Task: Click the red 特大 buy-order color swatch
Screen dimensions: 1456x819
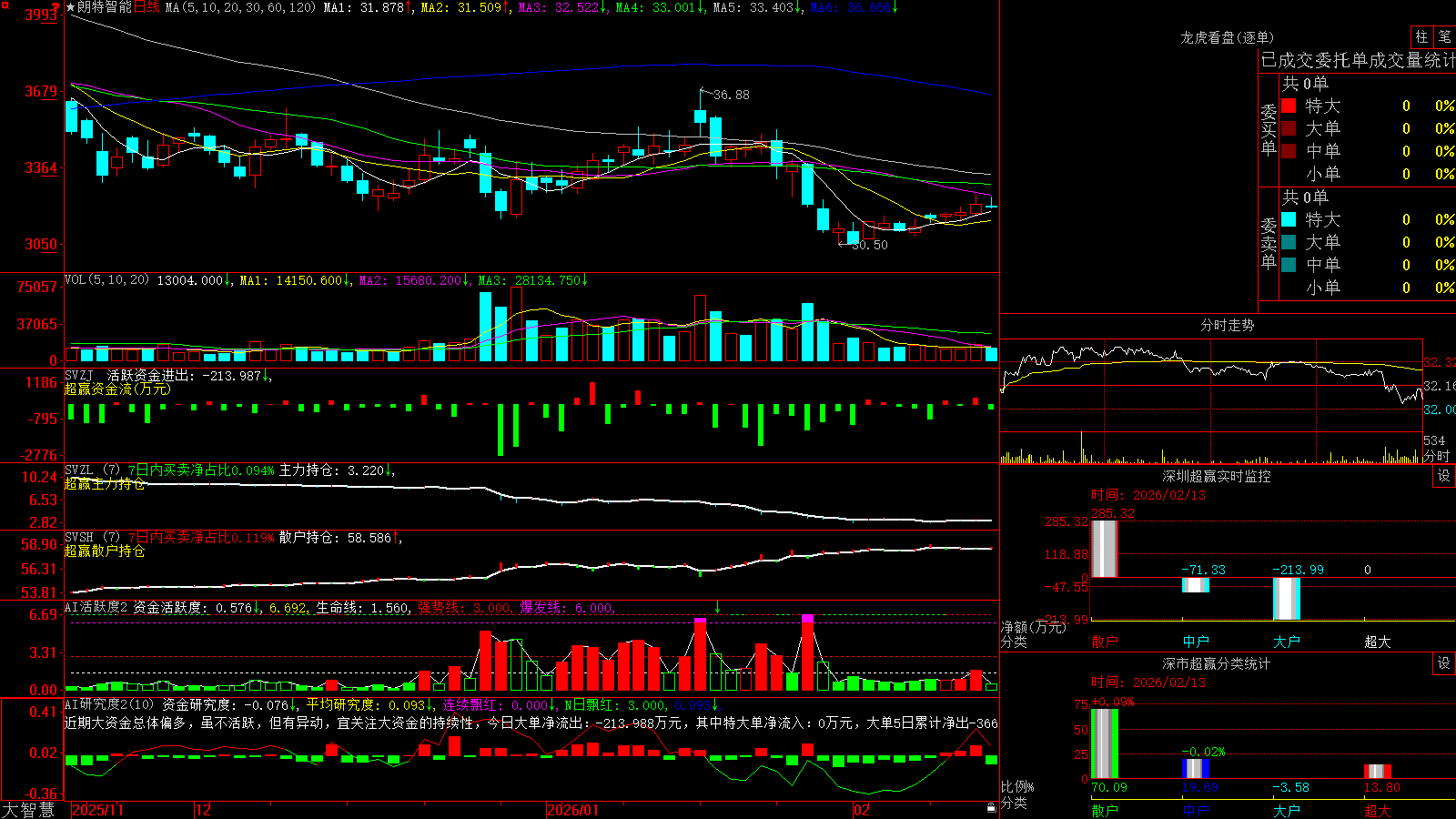Action: coord(1289,106)
